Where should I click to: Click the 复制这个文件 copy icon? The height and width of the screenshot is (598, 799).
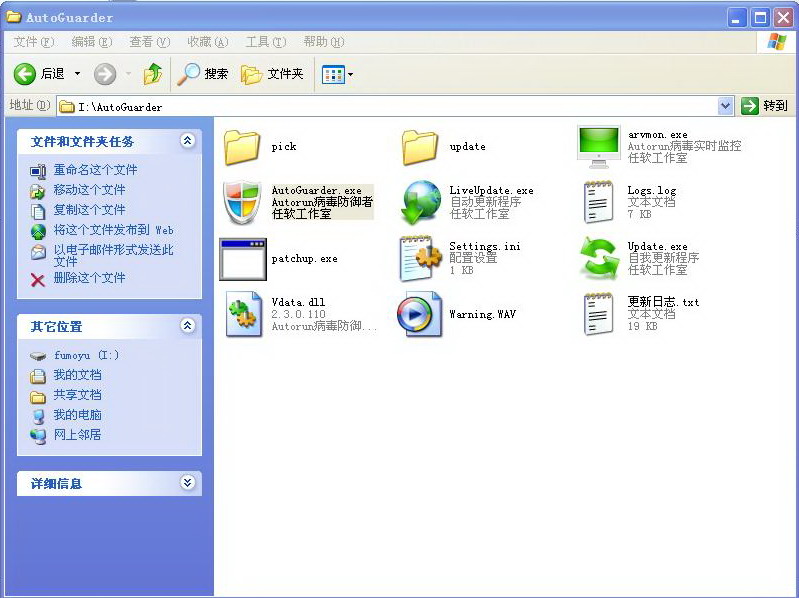click(38, 210)
